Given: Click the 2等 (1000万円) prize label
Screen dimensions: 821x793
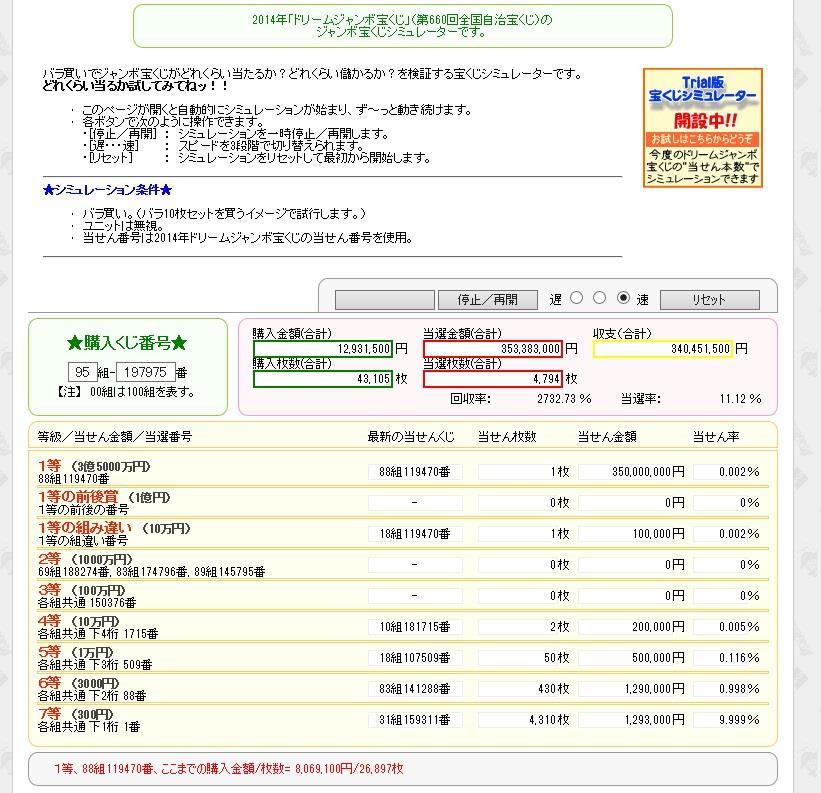Looking at the screenshot, I should [85, 559].
